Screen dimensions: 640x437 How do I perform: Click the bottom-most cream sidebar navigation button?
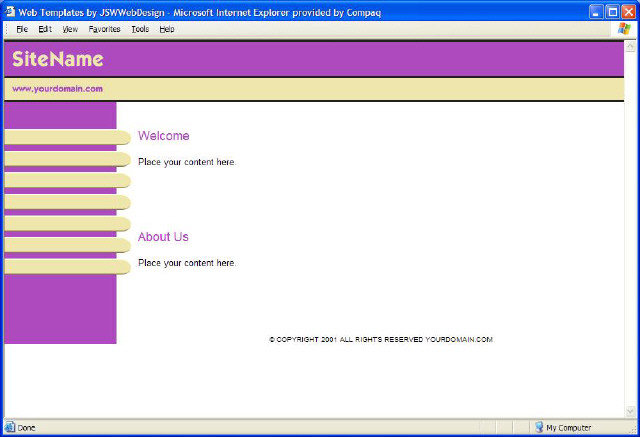pyautogui.click(x=66, y=267)
